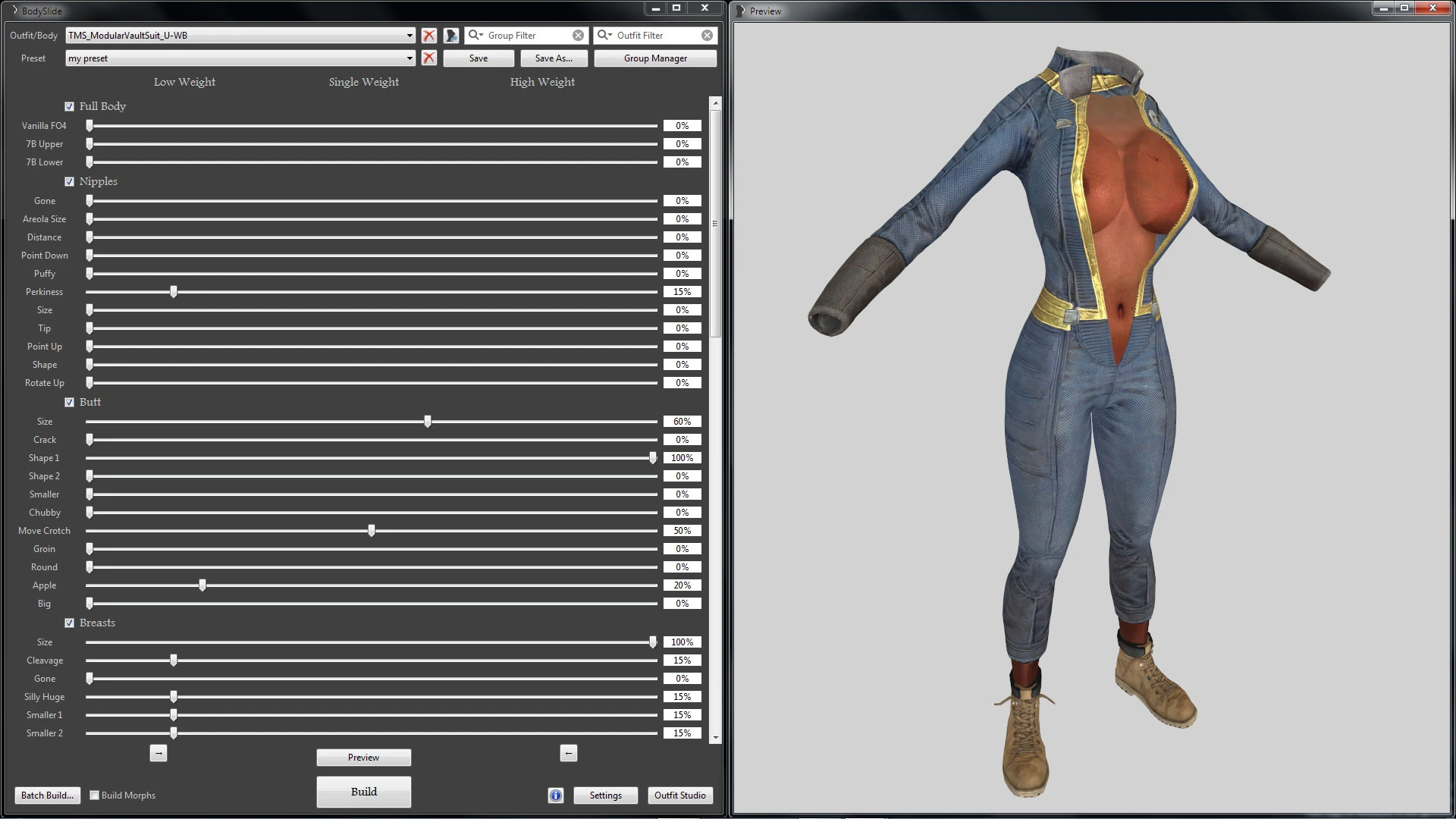
Task: Open the Outfit/Body dropdown list
Action: click(409, 36)
